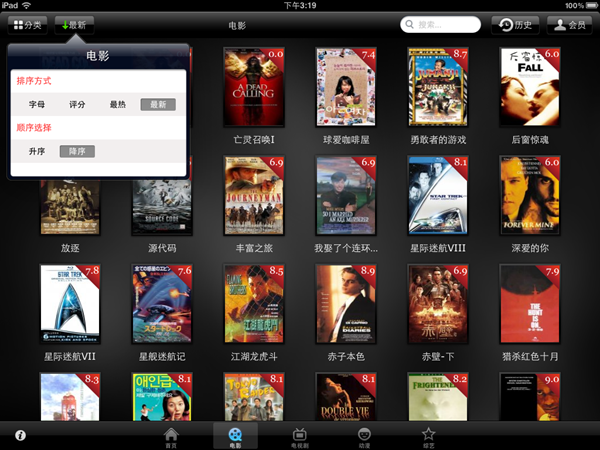Click the title text 江湖龙虎斗
This screenshot has height=450, width=600.
[x=254, y=357]
